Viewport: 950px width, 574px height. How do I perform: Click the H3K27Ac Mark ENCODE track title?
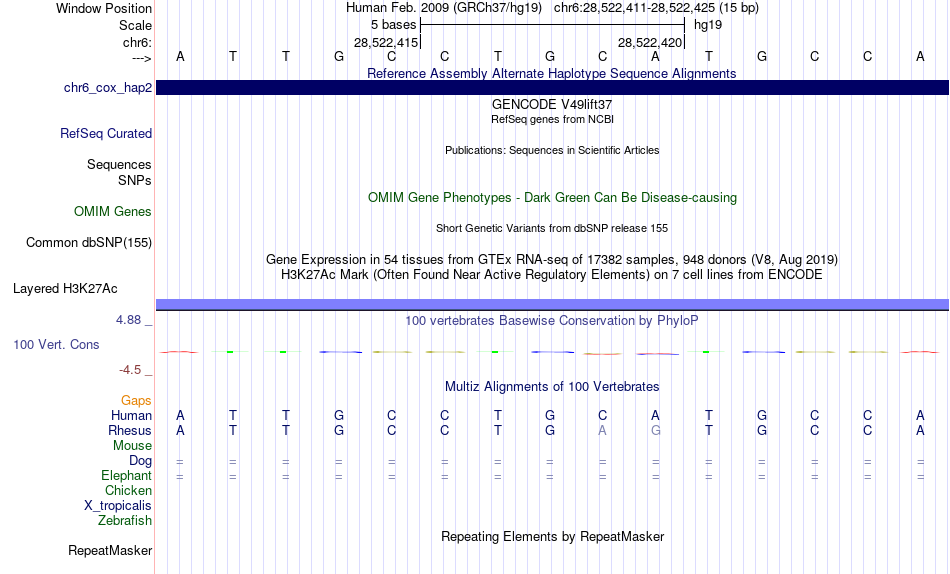pyautogui.click(x=552, y=275)
